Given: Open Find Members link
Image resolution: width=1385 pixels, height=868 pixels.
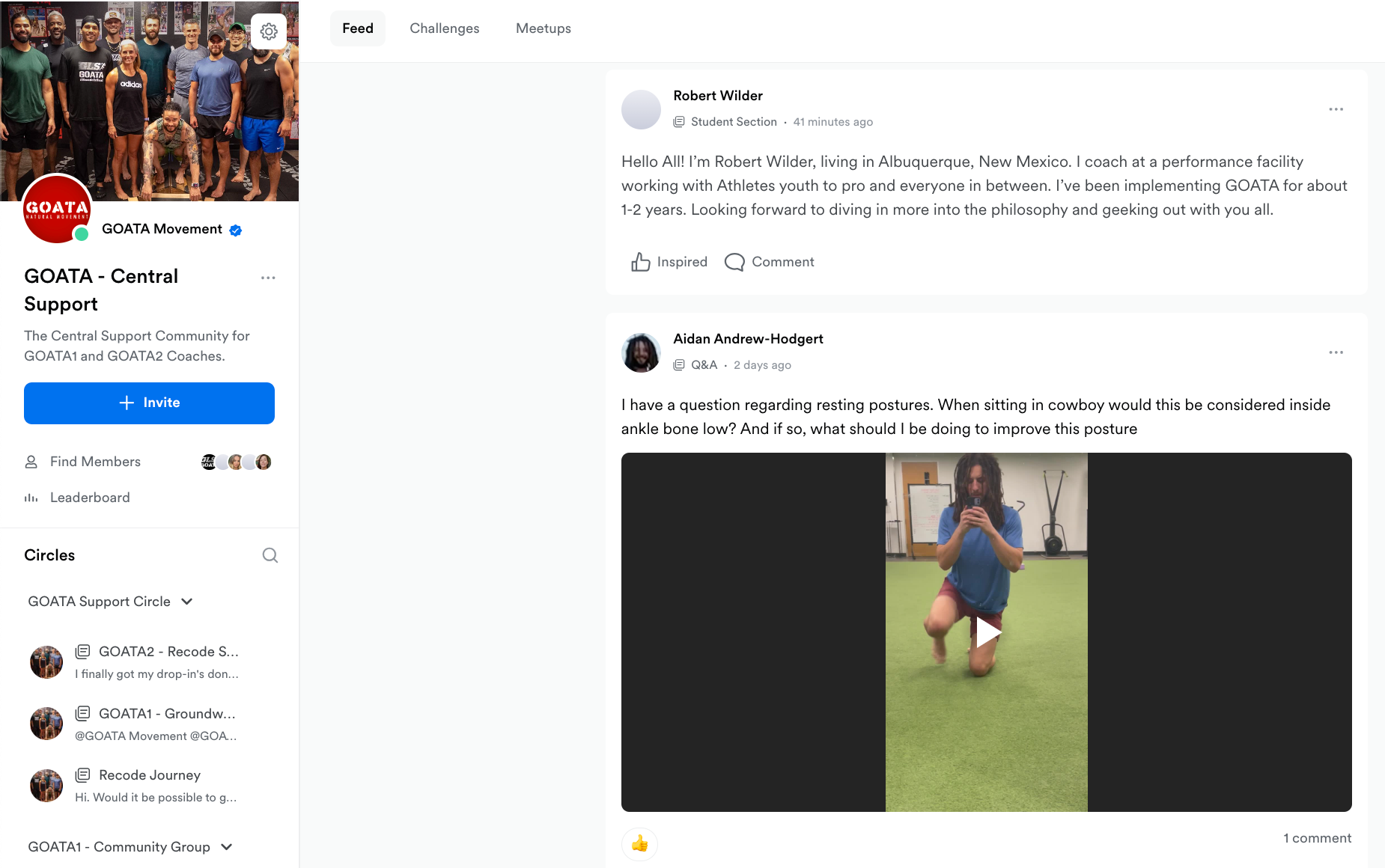Looking at the screenshot, I should [95, 462].
